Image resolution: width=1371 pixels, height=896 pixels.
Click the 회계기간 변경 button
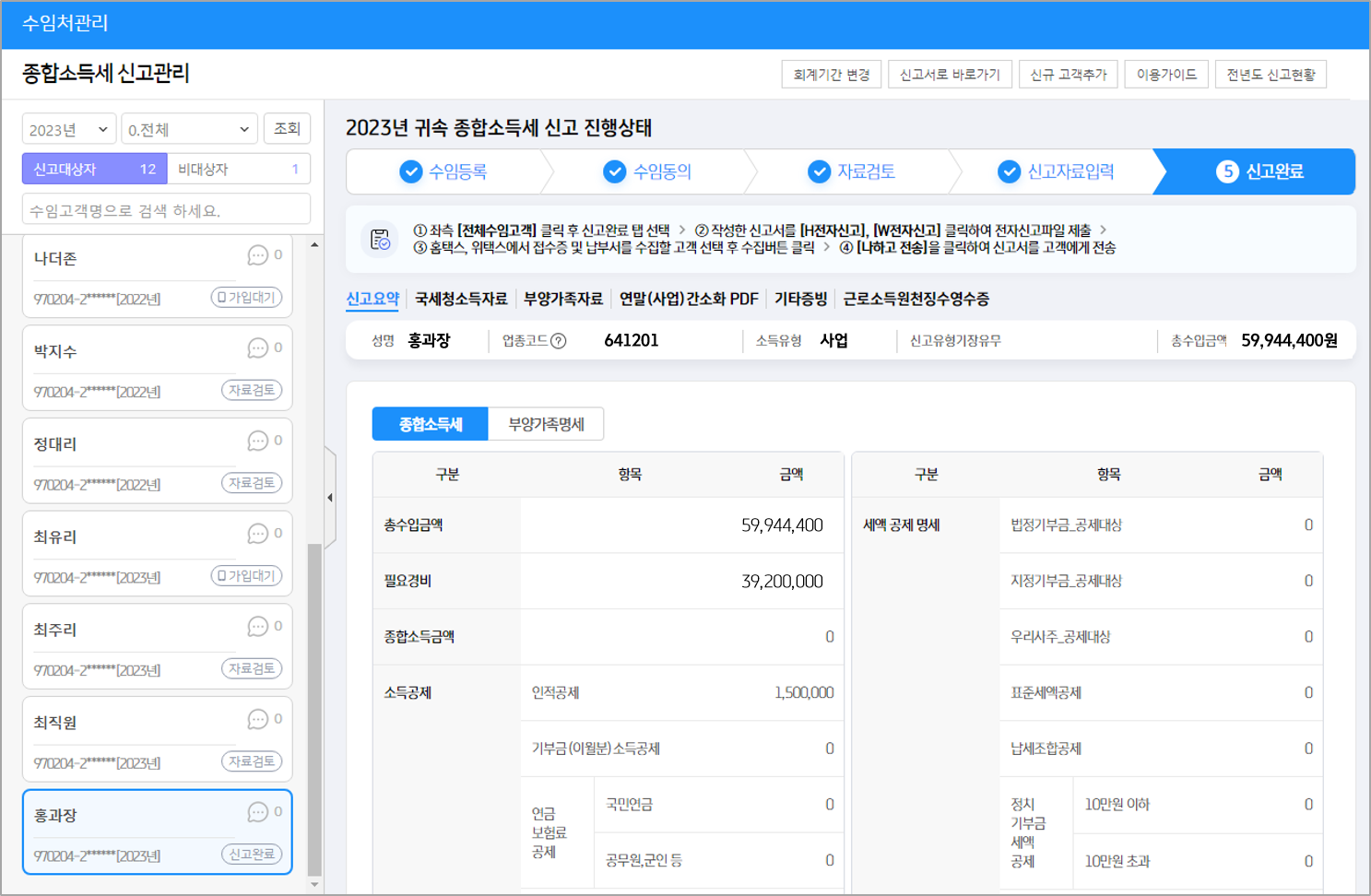(831, 75)
